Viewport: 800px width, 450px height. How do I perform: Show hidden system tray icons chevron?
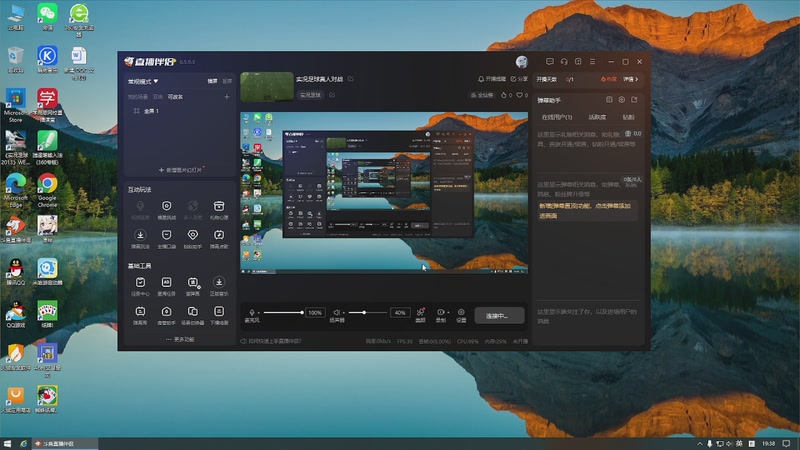(x=699, y=444)
